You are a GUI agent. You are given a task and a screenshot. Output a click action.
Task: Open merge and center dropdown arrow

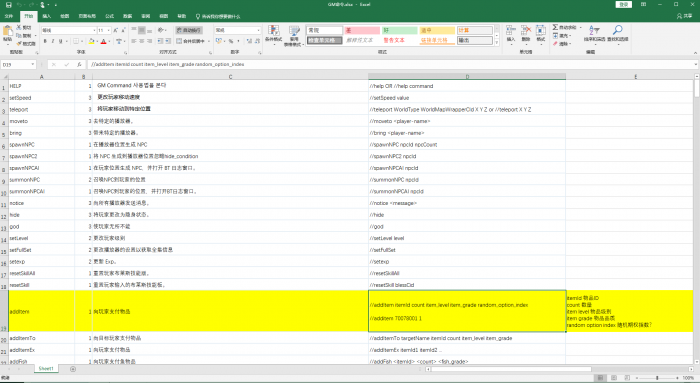(208, 41)
